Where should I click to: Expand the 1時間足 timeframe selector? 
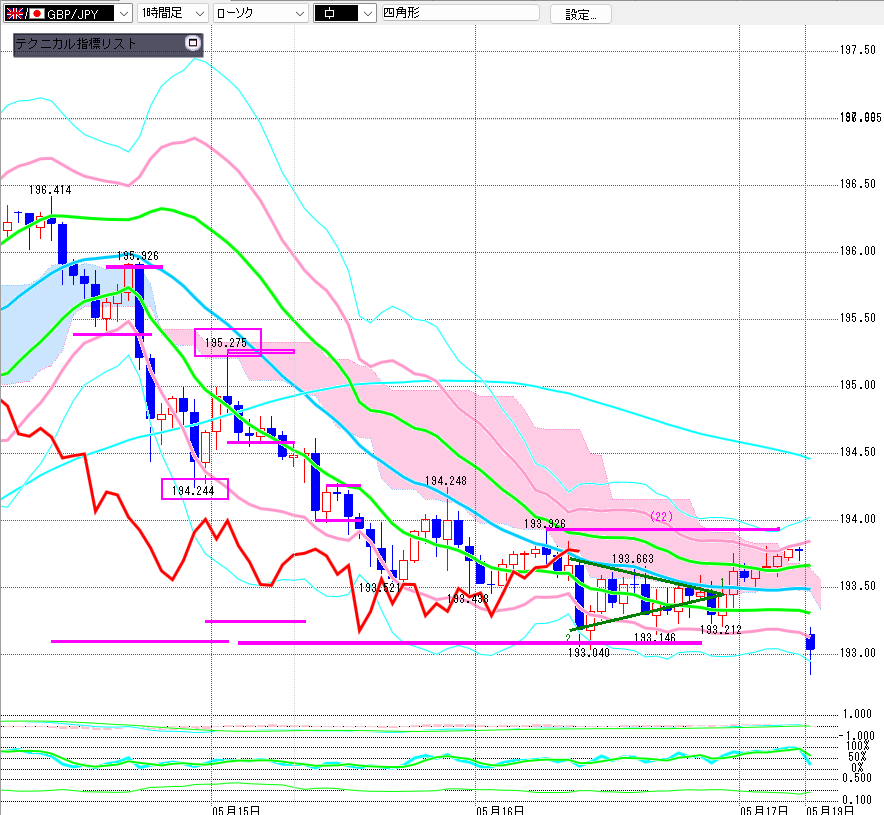click(198, 14)
